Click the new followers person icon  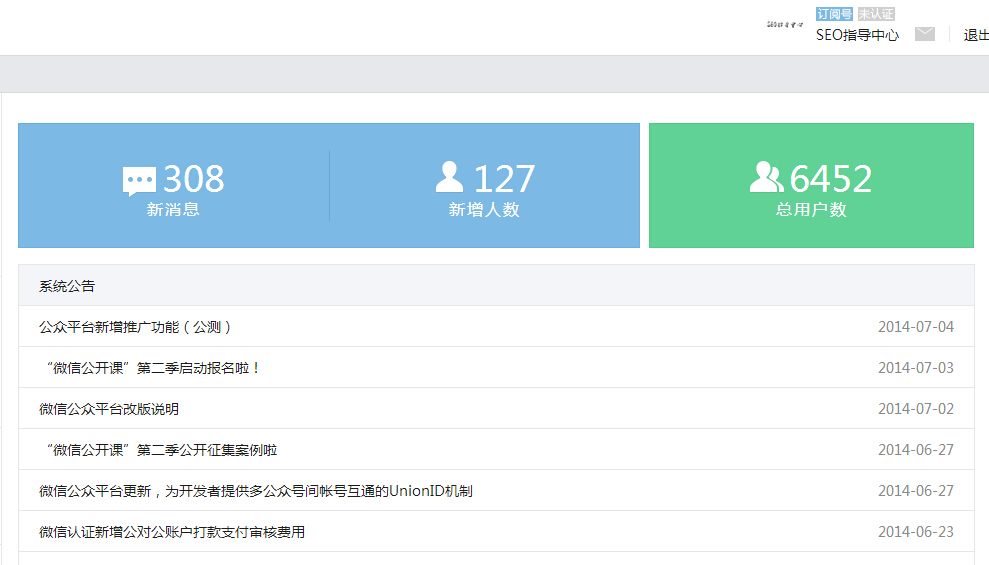(450, 177)
